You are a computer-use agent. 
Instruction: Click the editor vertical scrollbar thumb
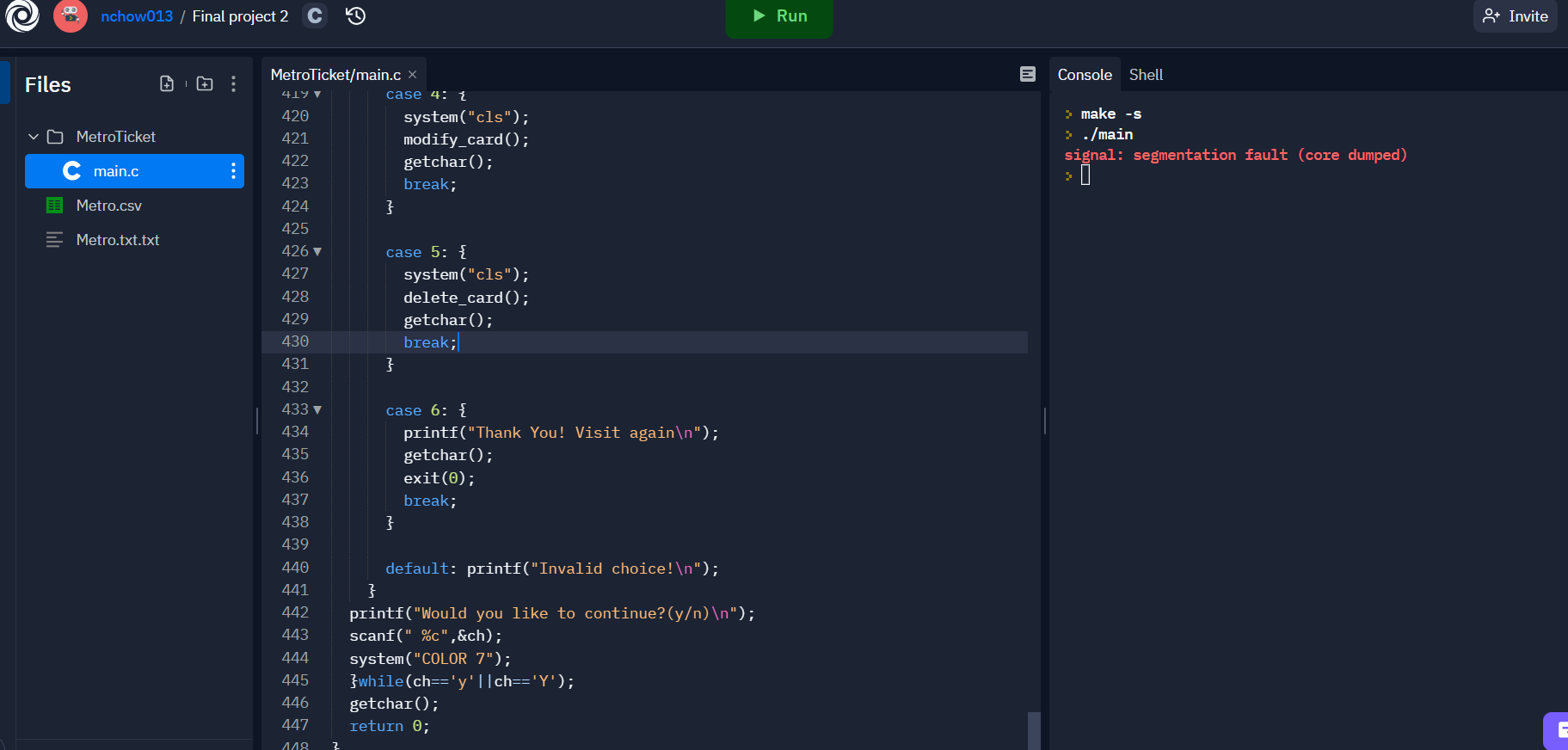(1034, 730)
